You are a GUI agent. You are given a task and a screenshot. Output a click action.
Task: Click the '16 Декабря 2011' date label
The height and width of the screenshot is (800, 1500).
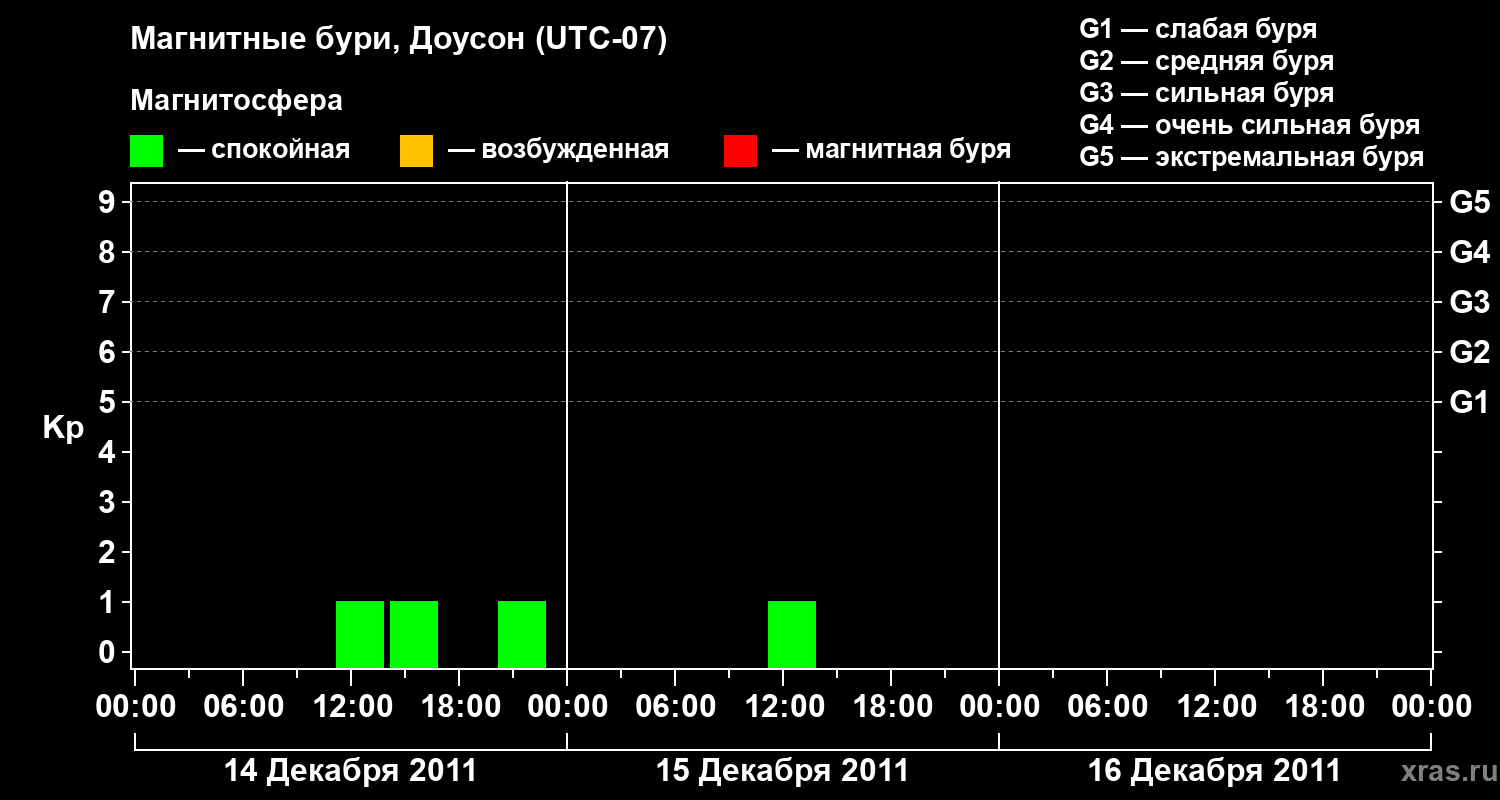(x=1214, y=771)
